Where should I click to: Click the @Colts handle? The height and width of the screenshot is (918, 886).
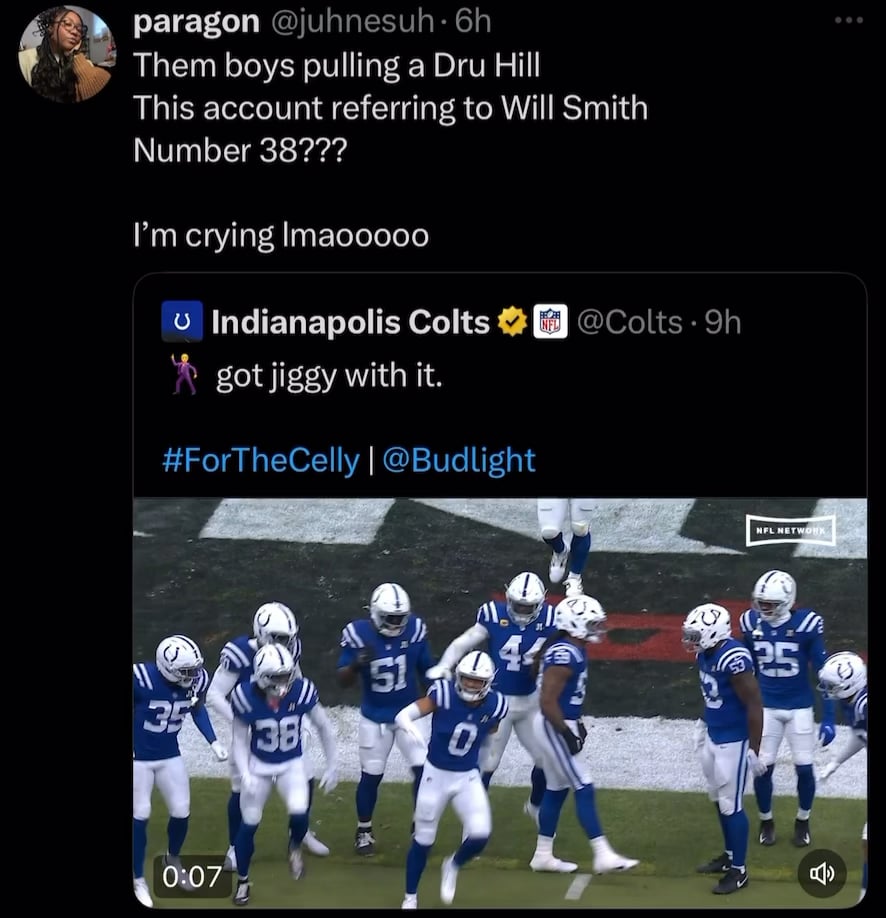(x=630, y=322)
